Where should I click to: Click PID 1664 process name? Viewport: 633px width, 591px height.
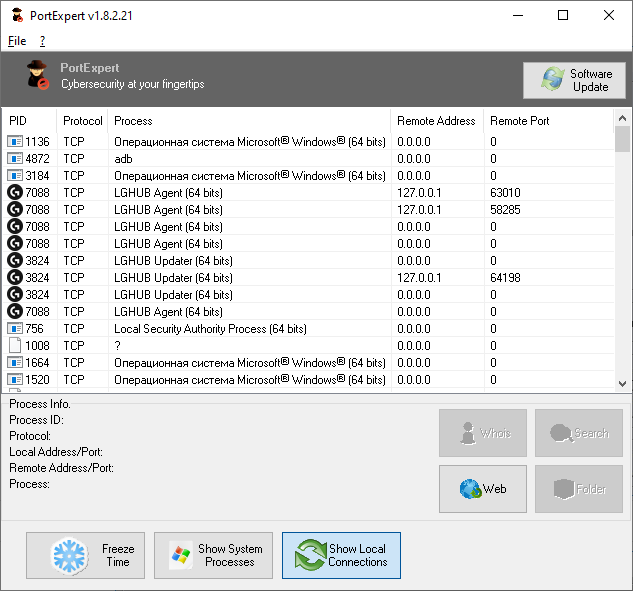250,363
